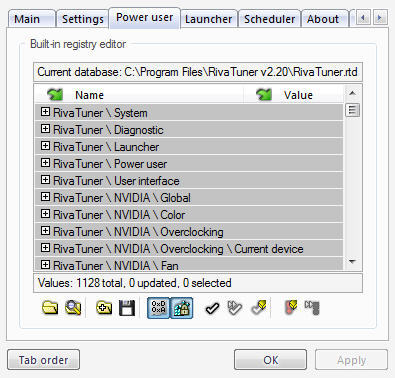Switch to the Settings tab
This screenshot has width=395, height=378.
point(83,19)
